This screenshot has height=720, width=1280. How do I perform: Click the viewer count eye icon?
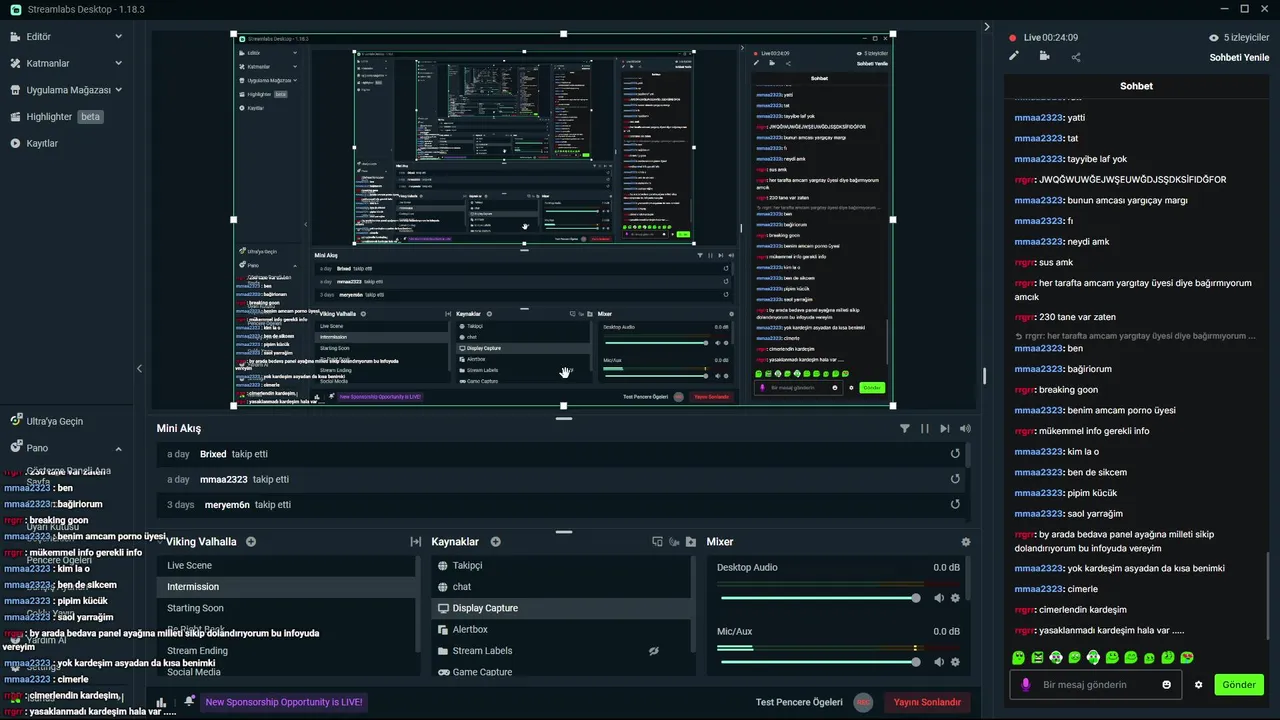(1214, 38)
